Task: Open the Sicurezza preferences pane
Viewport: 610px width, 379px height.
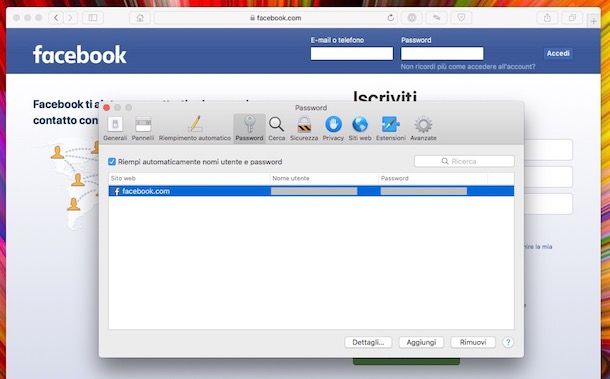Action: pos(304,128)
